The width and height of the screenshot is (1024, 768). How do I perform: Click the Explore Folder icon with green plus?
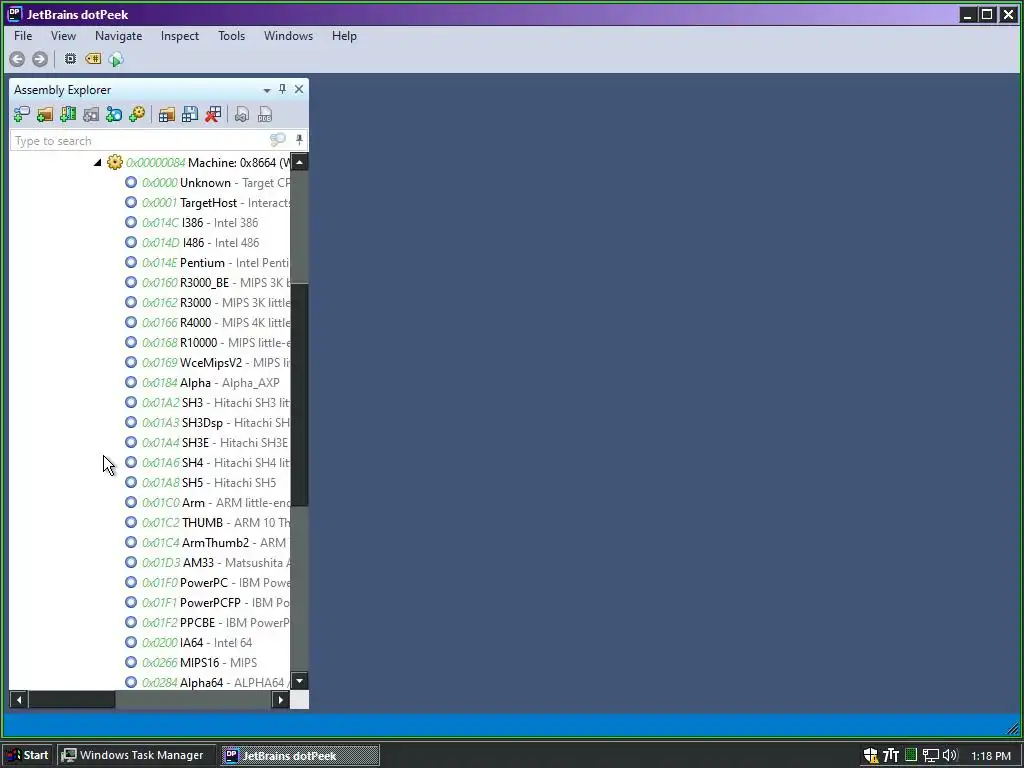(44, 115)
